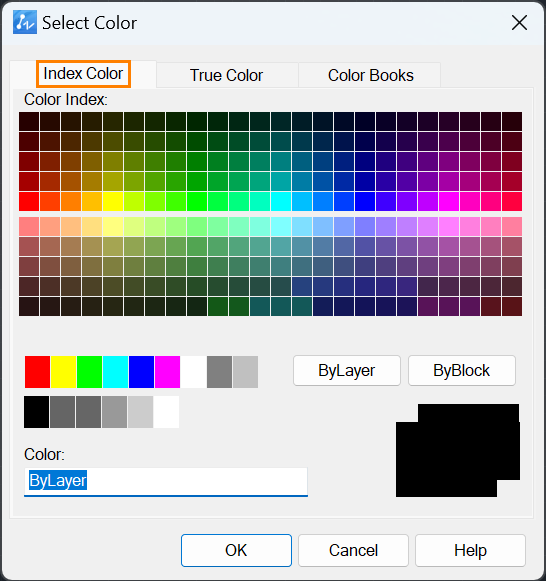Confirm with the OK button
The width and height of the screenshot is (546, 581).
[236, 550]
